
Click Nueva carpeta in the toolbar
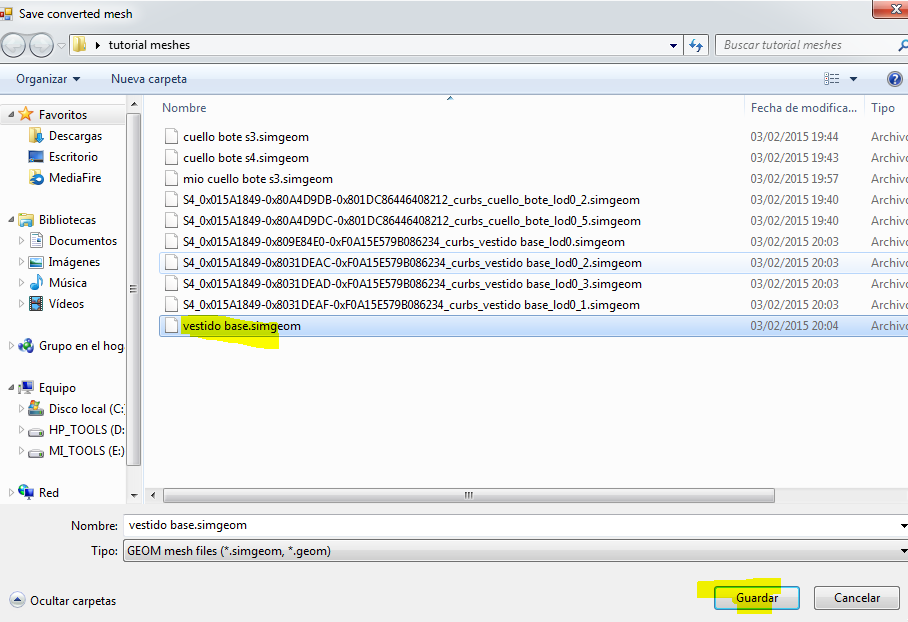[148, 79]
